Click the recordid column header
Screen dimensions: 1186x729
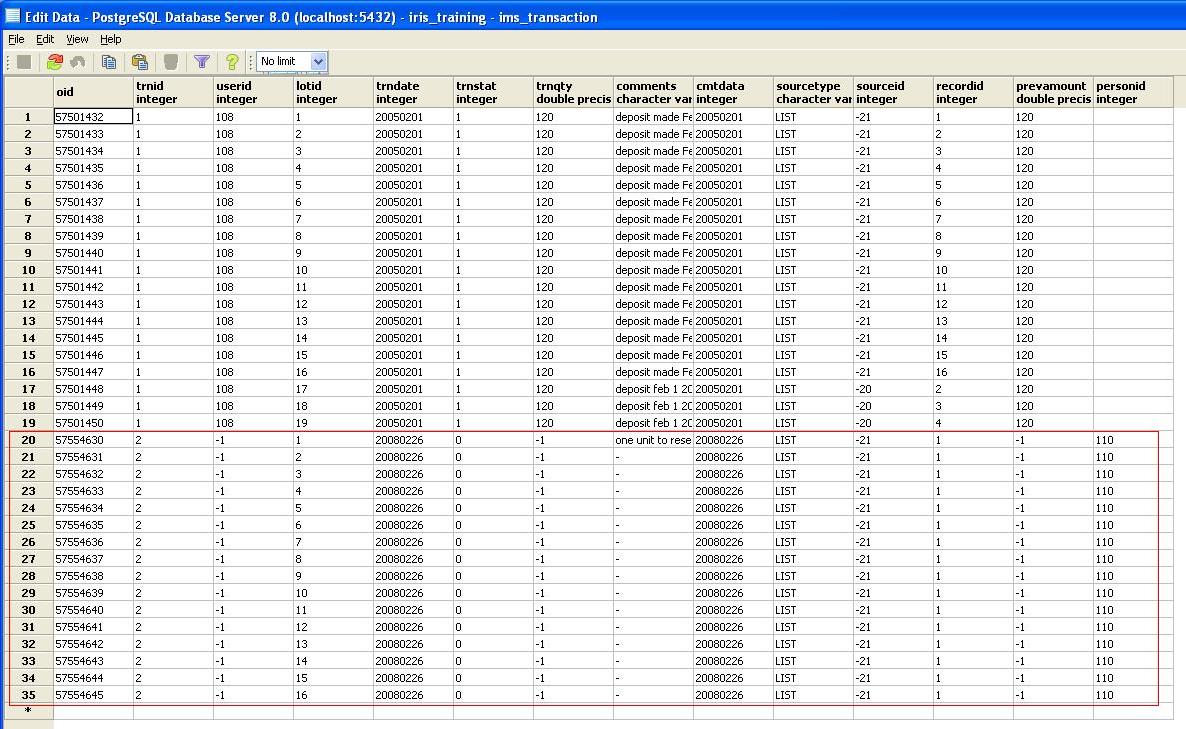pyautogui.click(x=974, y=92)
